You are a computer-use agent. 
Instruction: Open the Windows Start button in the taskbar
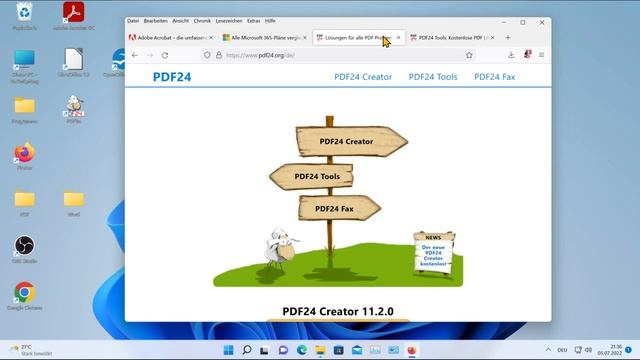[229, 350]
